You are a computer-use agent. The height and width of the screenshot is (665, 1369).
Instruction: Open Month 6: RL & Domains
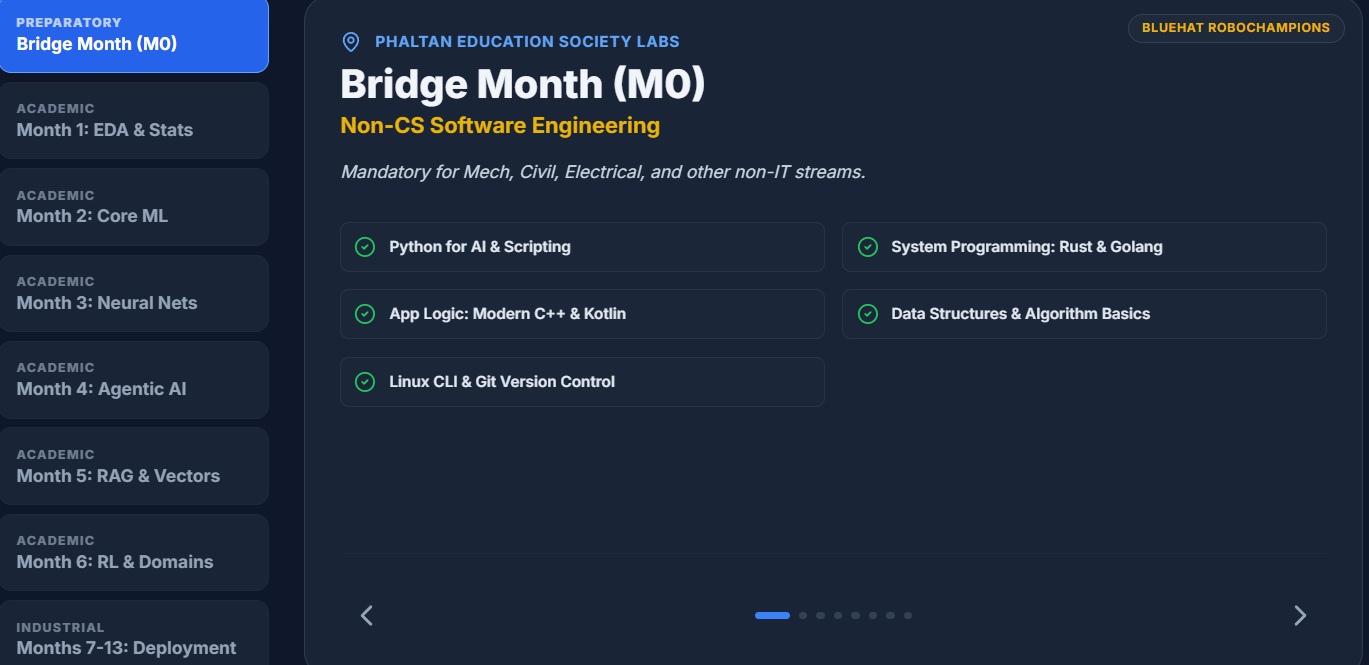tap(134, 553)
